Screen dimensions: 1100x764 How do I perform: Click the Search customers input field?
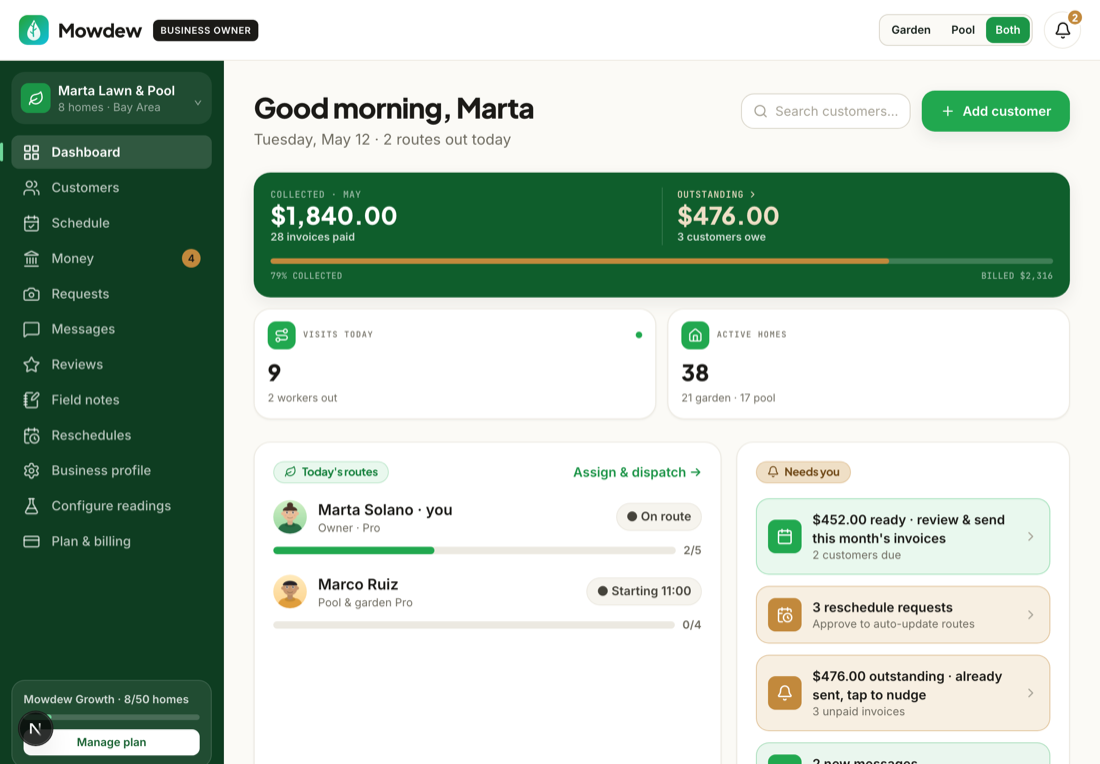click(826, 112)
